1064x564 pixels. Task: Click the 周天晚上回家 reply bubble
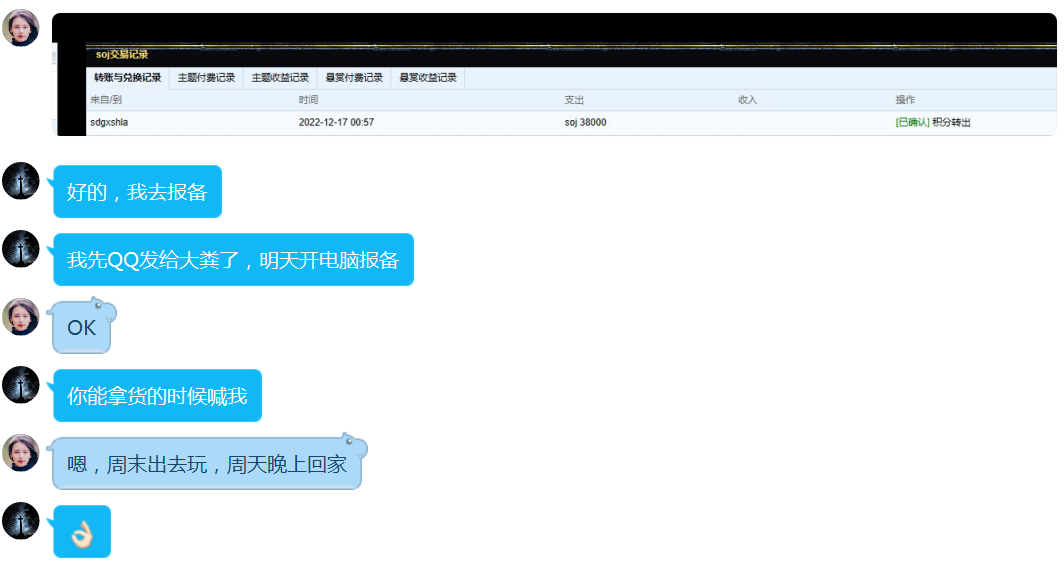pyautogui.click(x=207, y=465)
